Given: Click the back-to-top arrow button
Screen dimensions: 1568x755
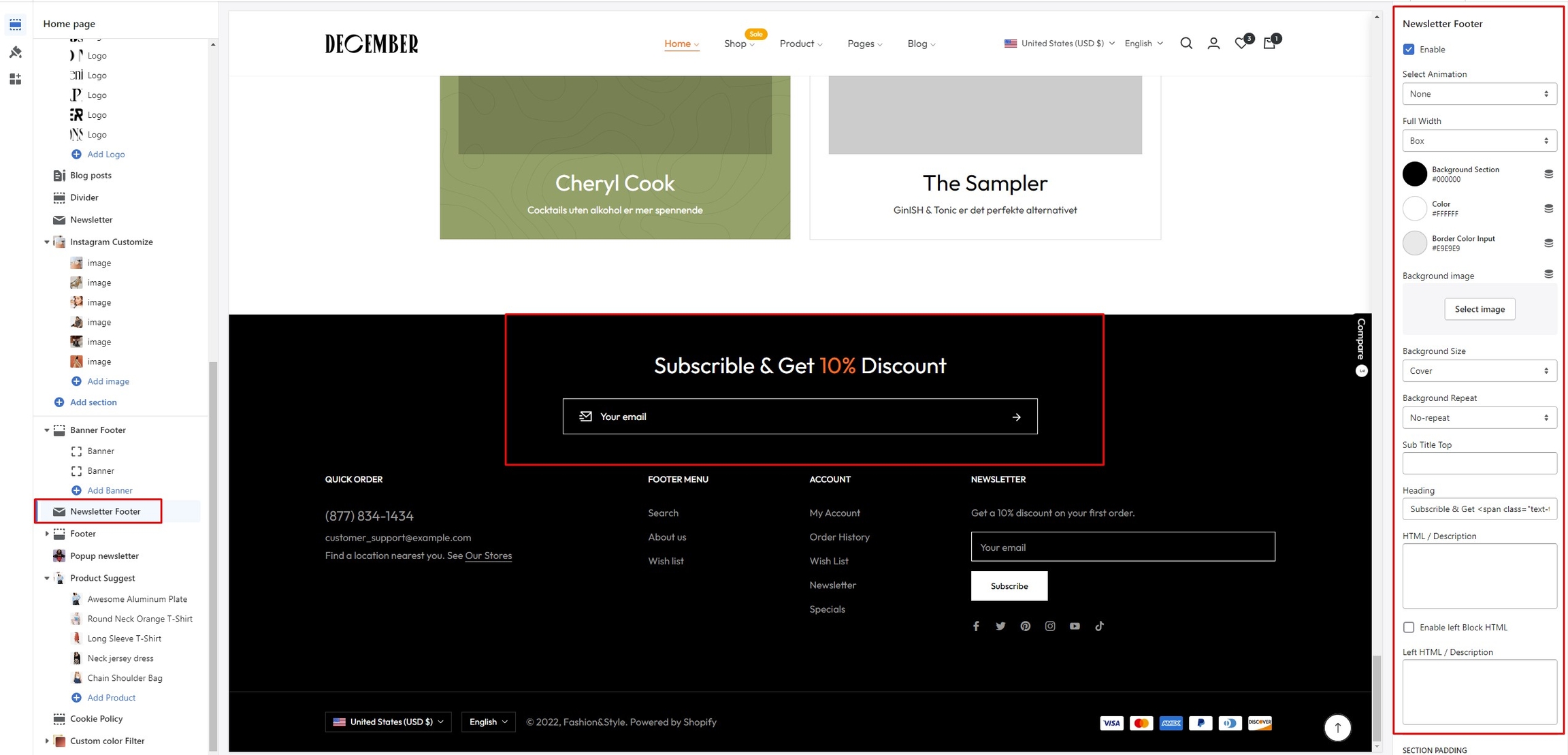Looking at the screenshot, I should pos(1337,727).
